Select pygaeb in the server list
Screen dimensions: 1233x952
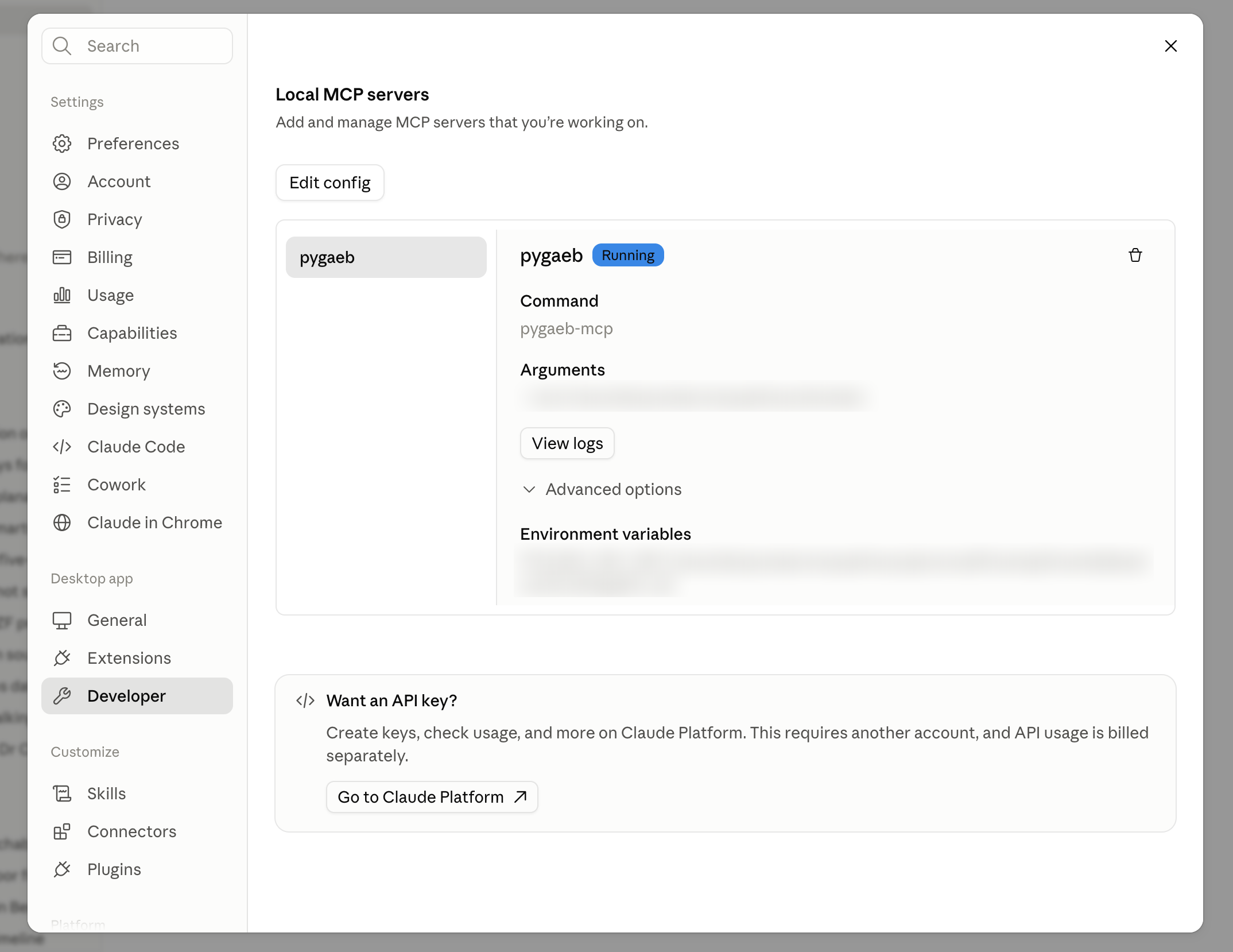coord(386,257)
